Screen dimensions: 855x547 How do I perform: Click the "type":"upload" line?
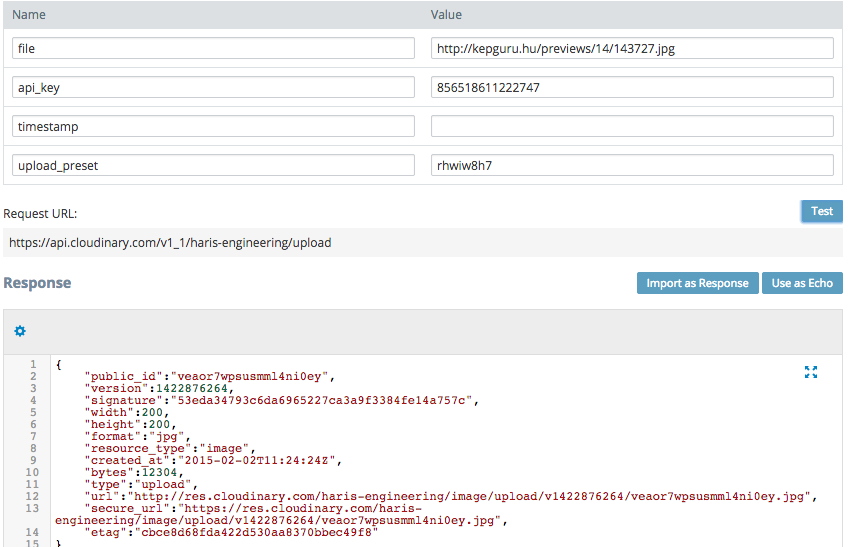(x=141, y=484)
